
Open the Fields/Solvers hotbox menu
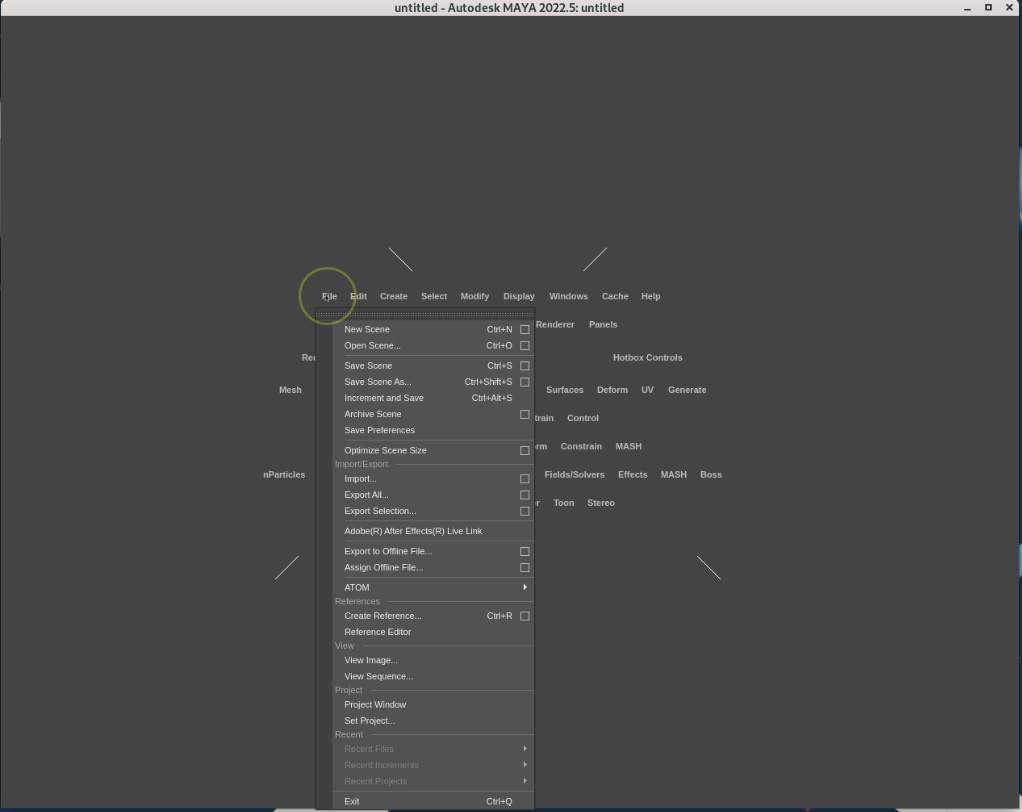(574, 475)
